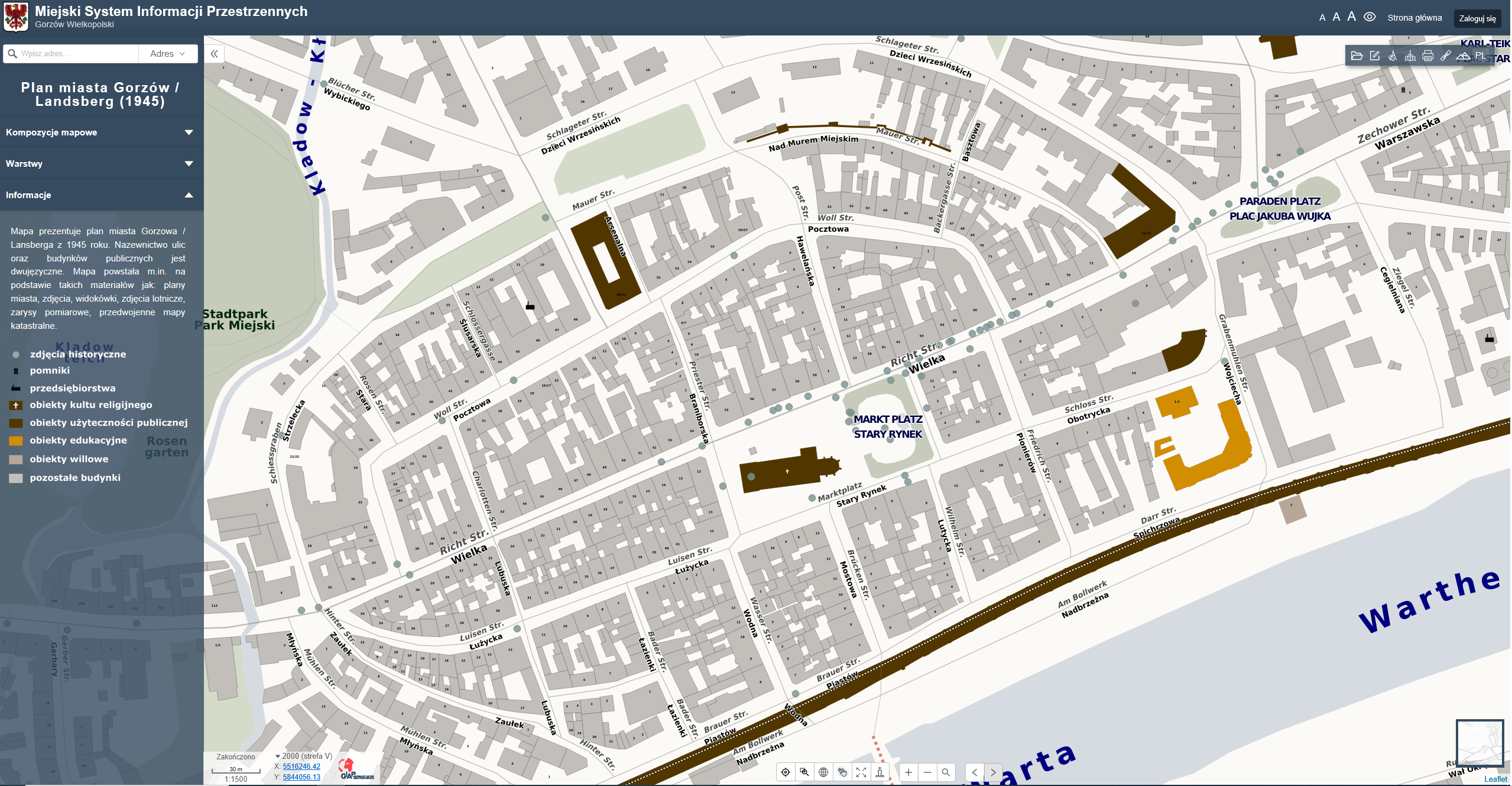Image resolution: width=1512 pixels, height=786 pixels.
Task: Click the Stadtpark Park Miejski label
Action: click(x=235, y=319)
